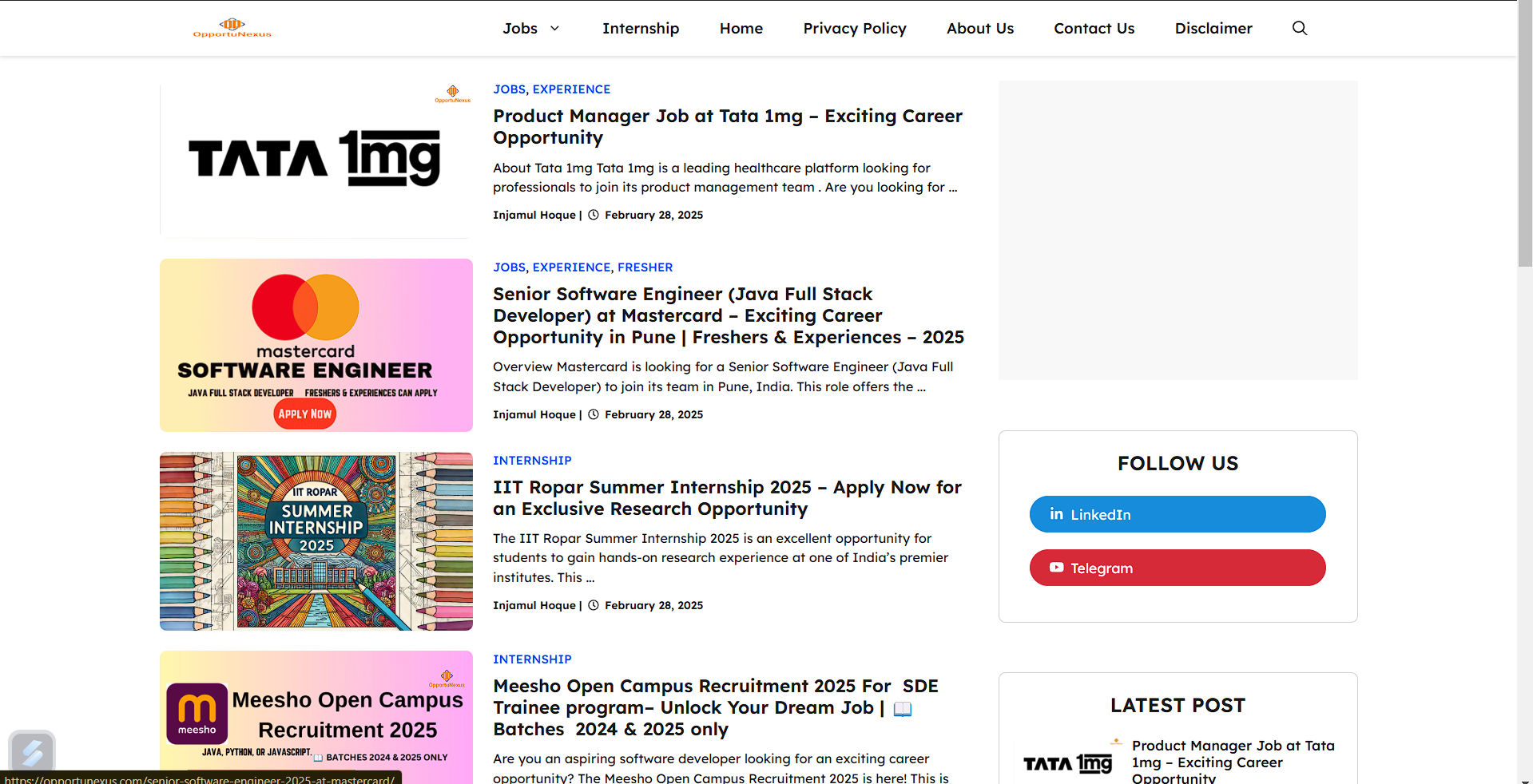Go to Internship menu item

point(641,28)
